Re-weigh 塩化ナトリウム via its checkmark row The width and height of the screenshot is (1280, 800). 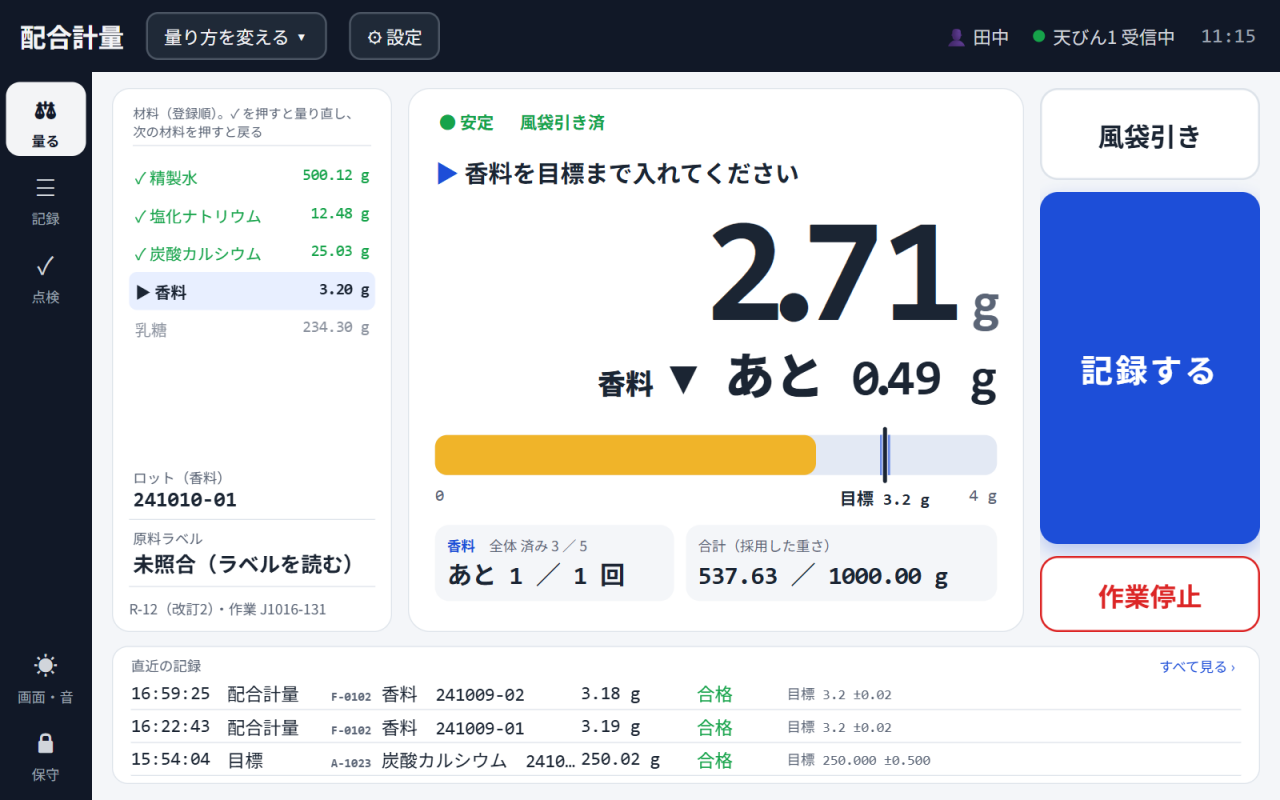(x=252, y=215)
